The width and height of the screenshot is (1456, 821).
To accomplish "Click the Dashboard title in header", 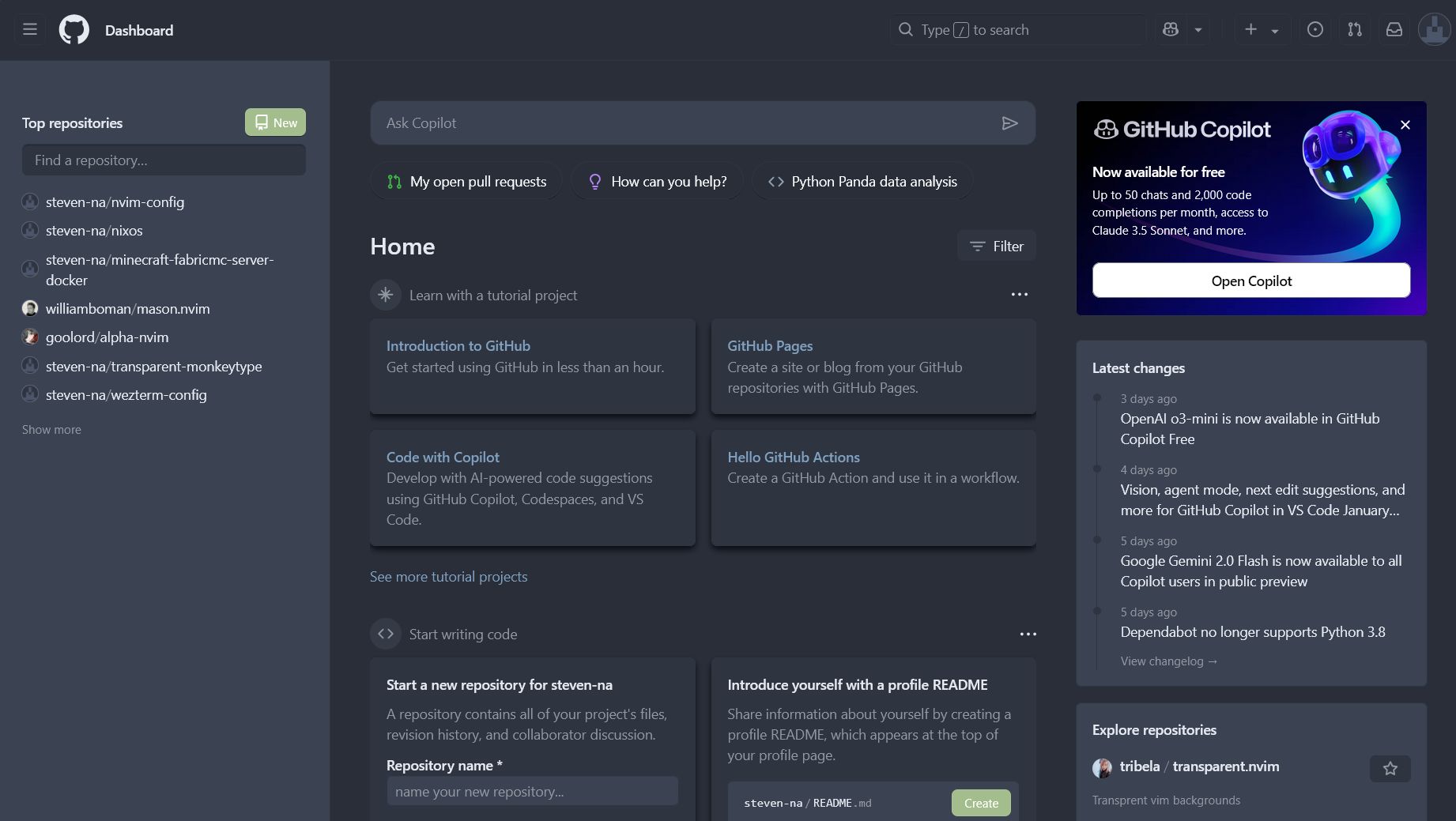I will click(x=139, y=30).
